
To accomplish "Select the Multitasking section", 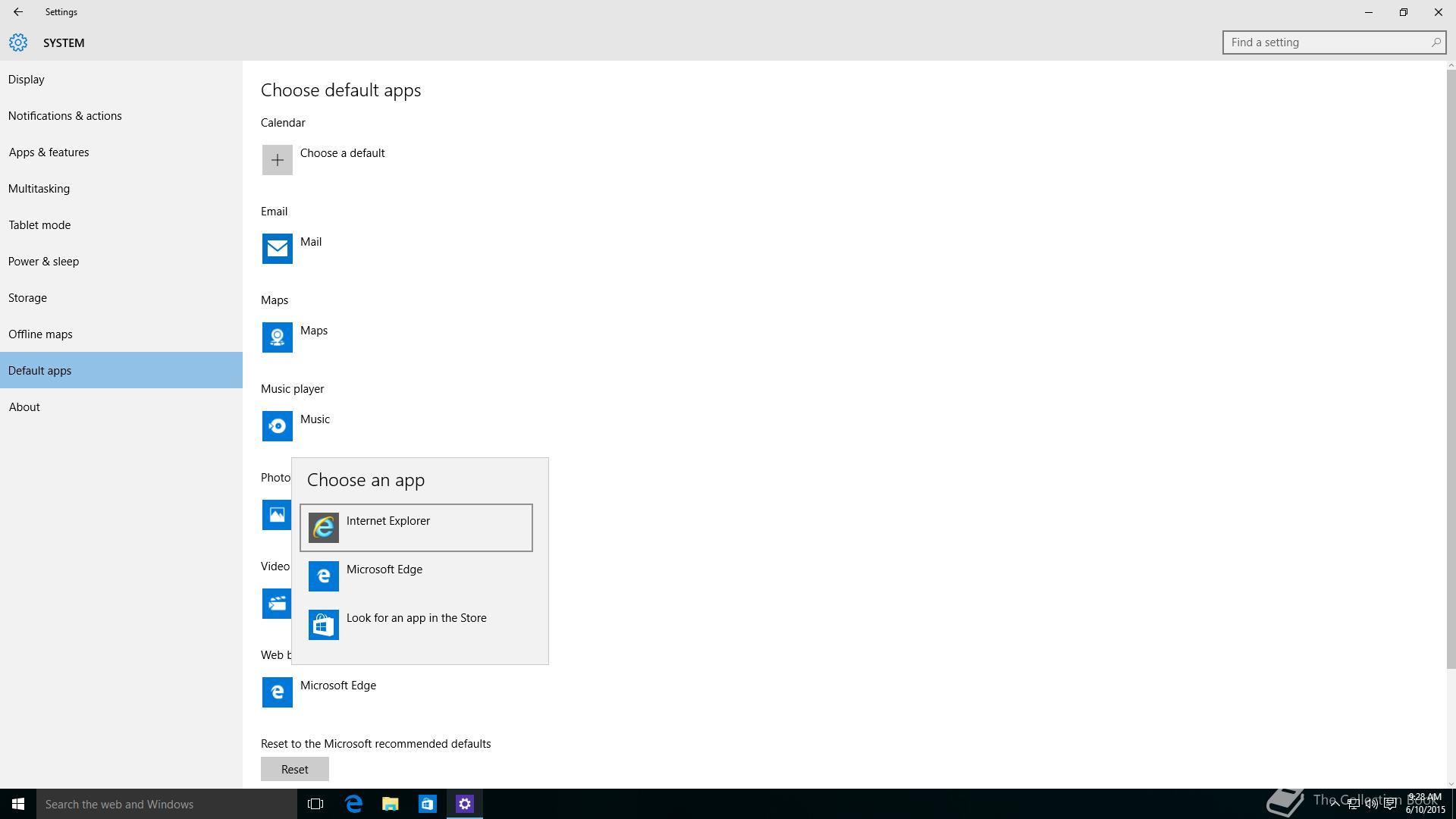I will 121,189.
